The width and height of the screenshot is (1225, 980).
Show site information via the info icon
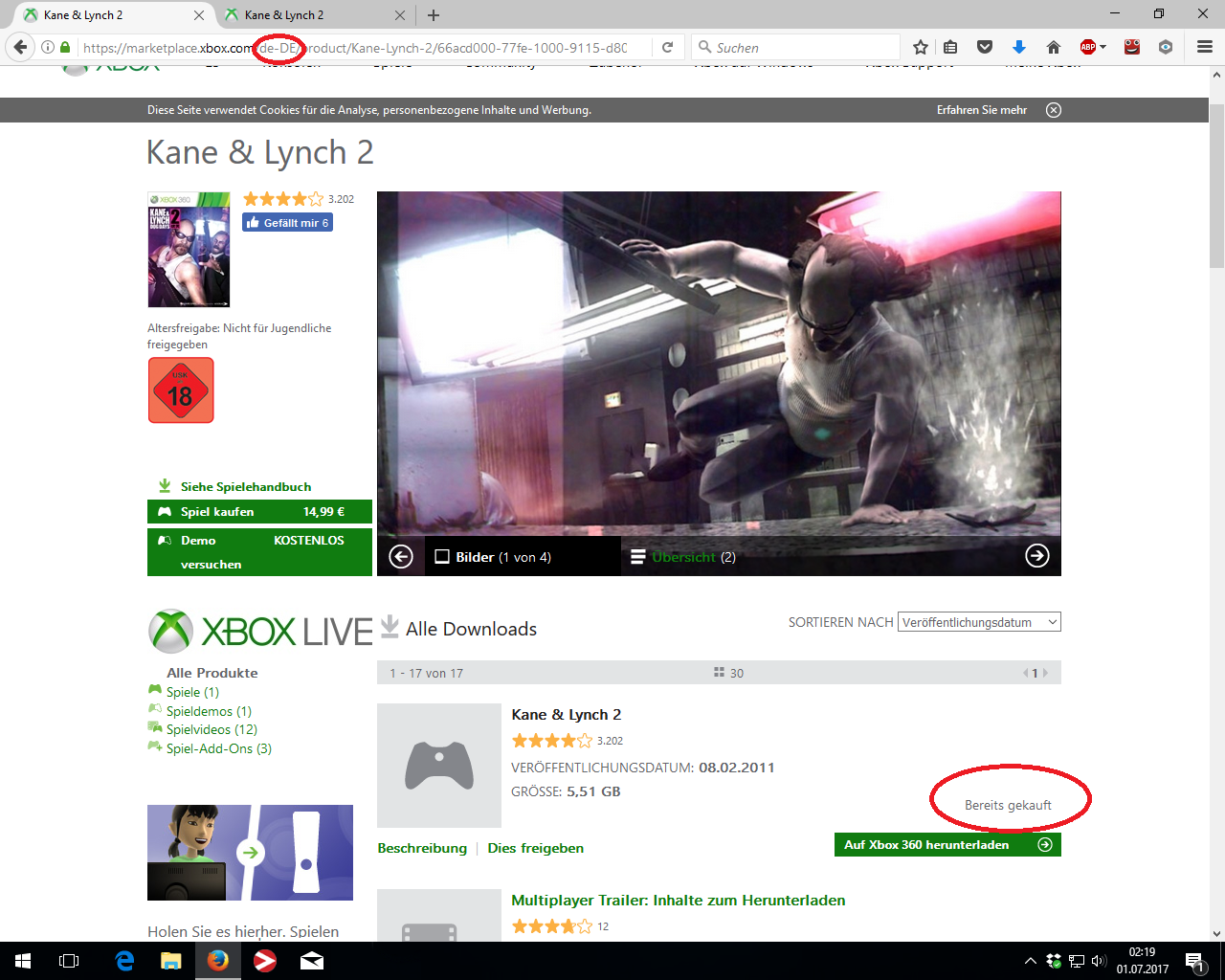pos(47,47)
